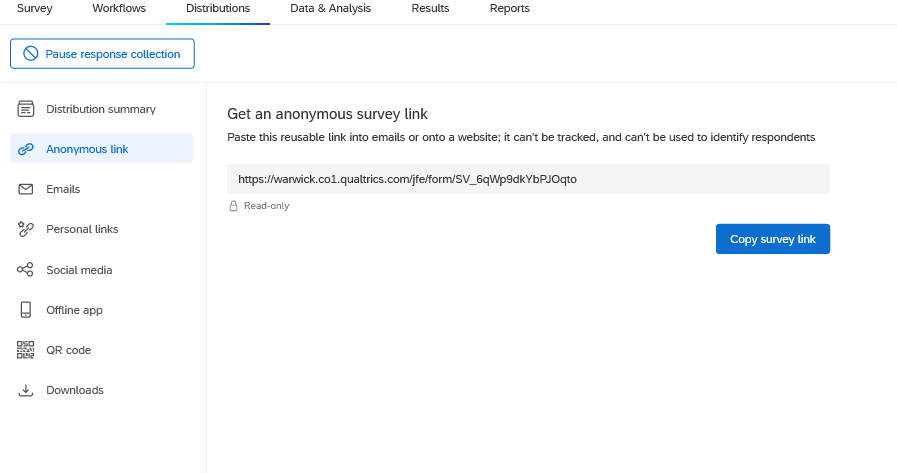Click the Personal links icon
The image size is (897, 473).
[26, 229]
